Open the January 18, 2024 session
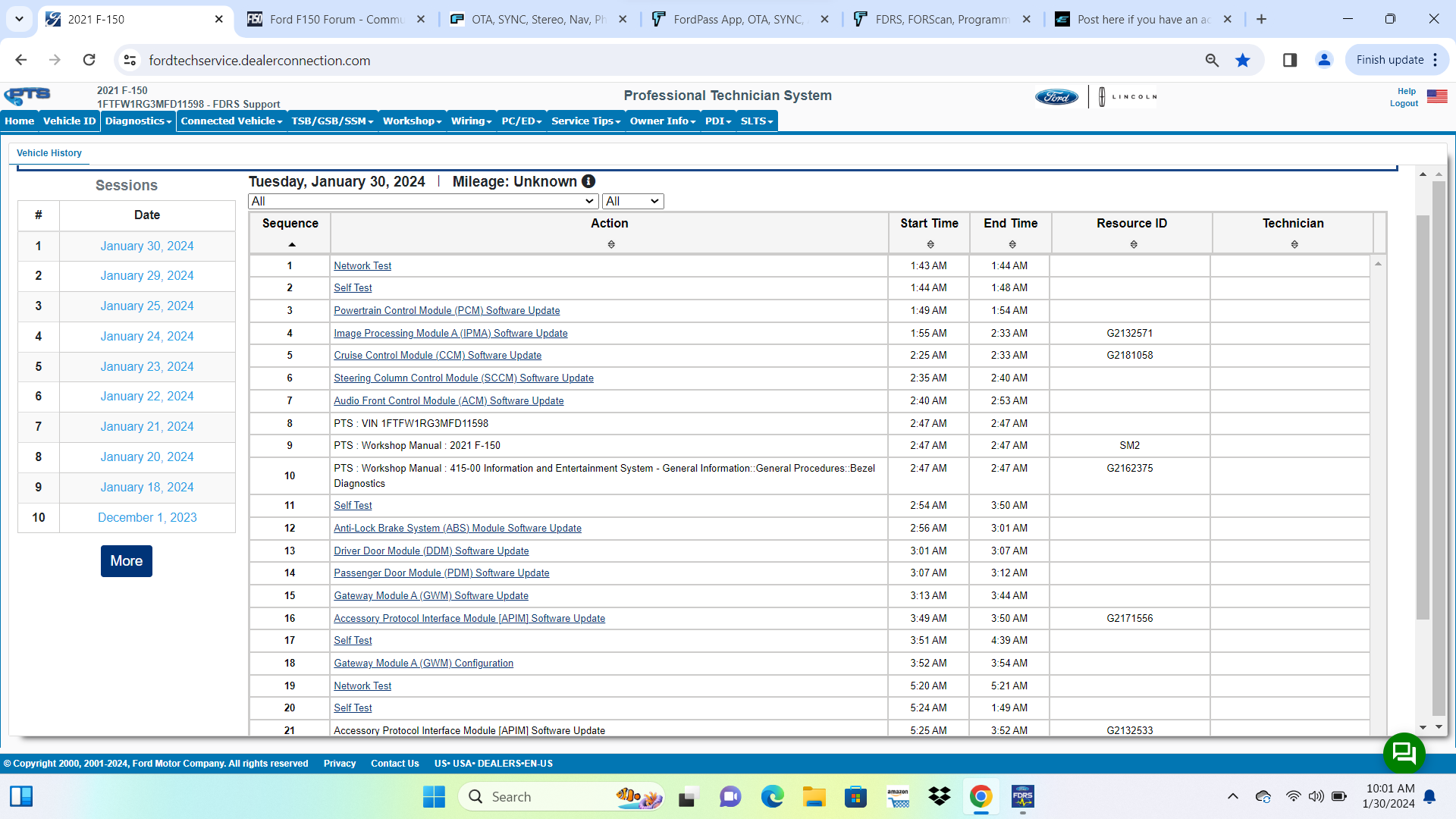The image size is (1456, 819). tap(146, 487)
